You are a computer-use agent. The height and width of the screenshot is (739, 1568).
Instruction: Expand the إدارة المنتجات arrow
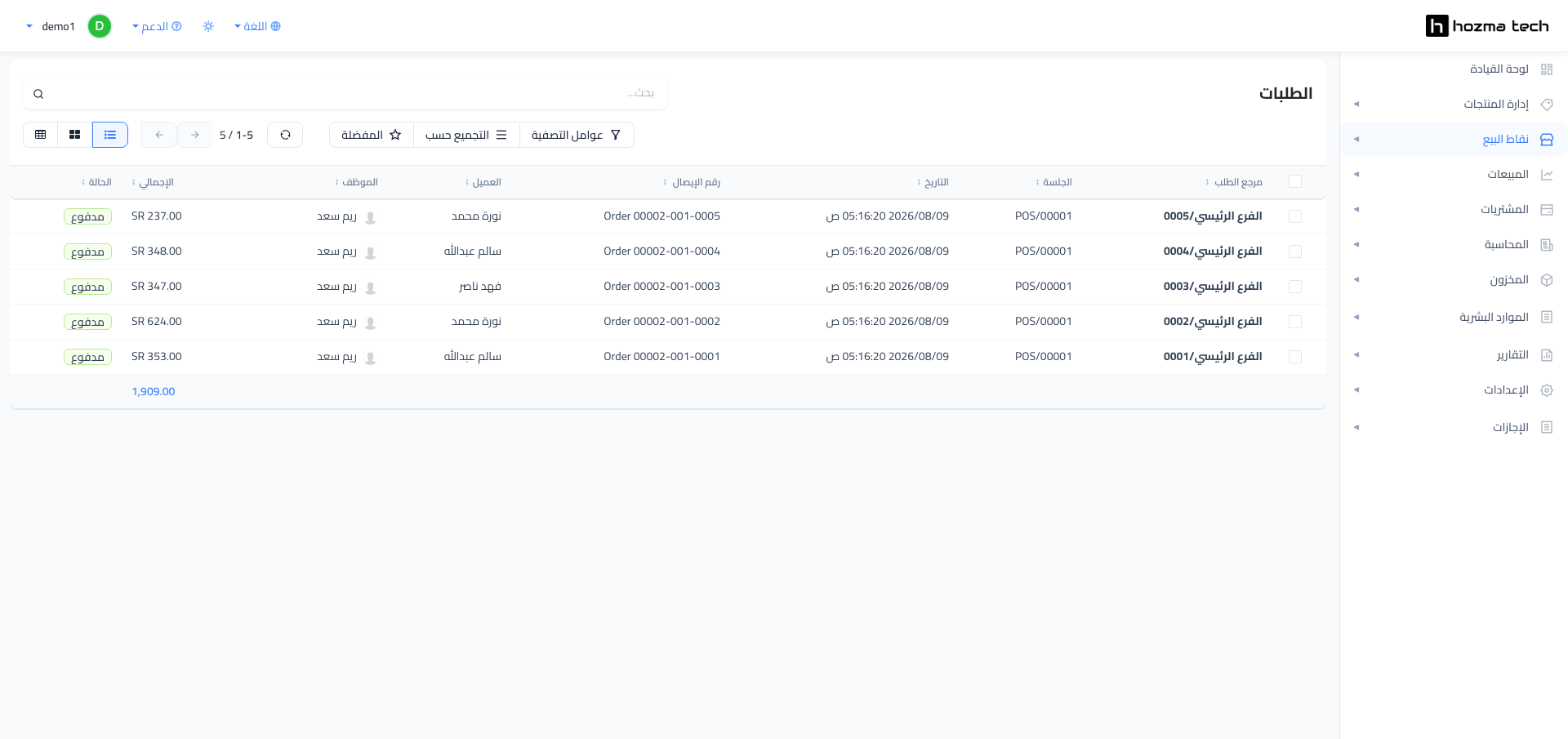pos(1356,105)
